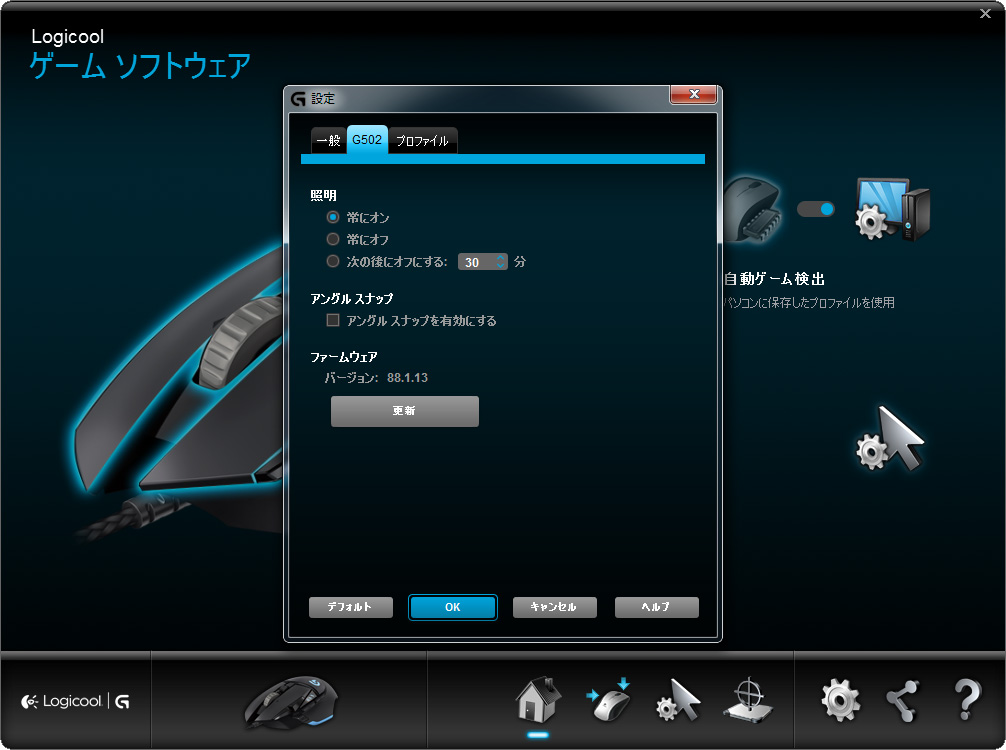This screenshot has width=1006, height=750.
Task: Click the 更新 firmware update button
Action: tap(404, 411)
